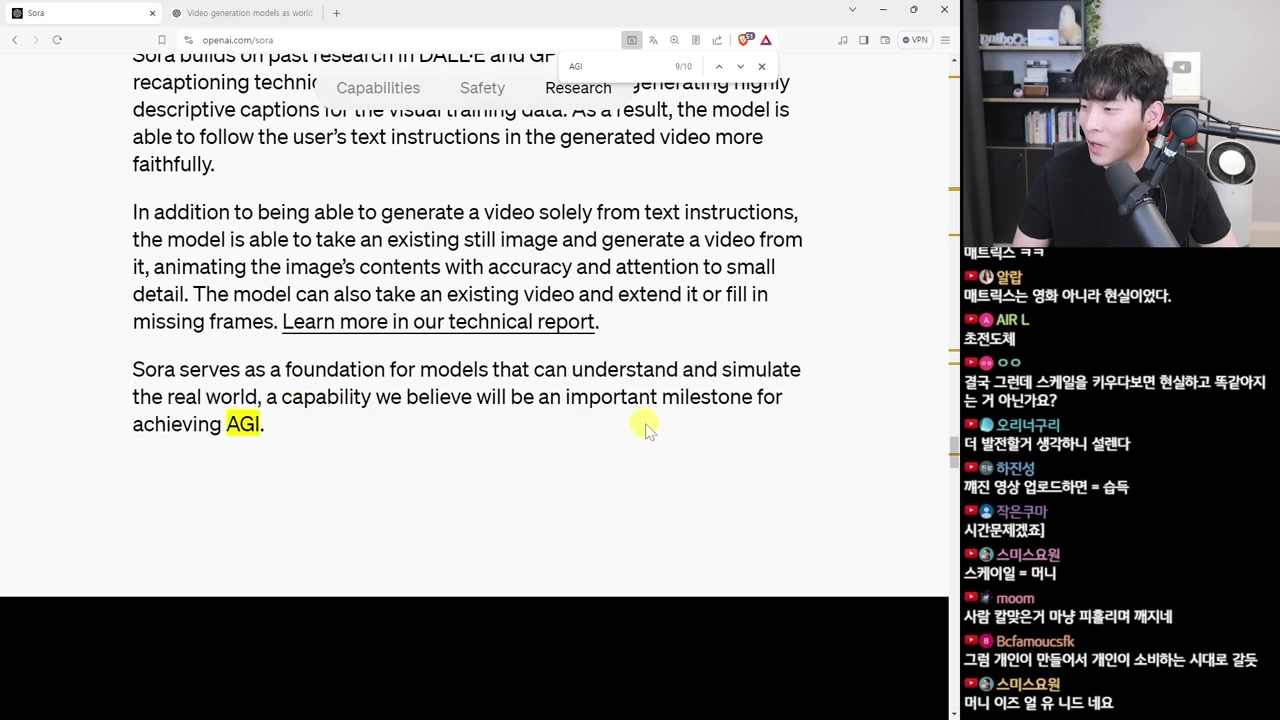Click chat username Bcfamoucsfk
The image size is (1280, 720).
click(1035, 641)
